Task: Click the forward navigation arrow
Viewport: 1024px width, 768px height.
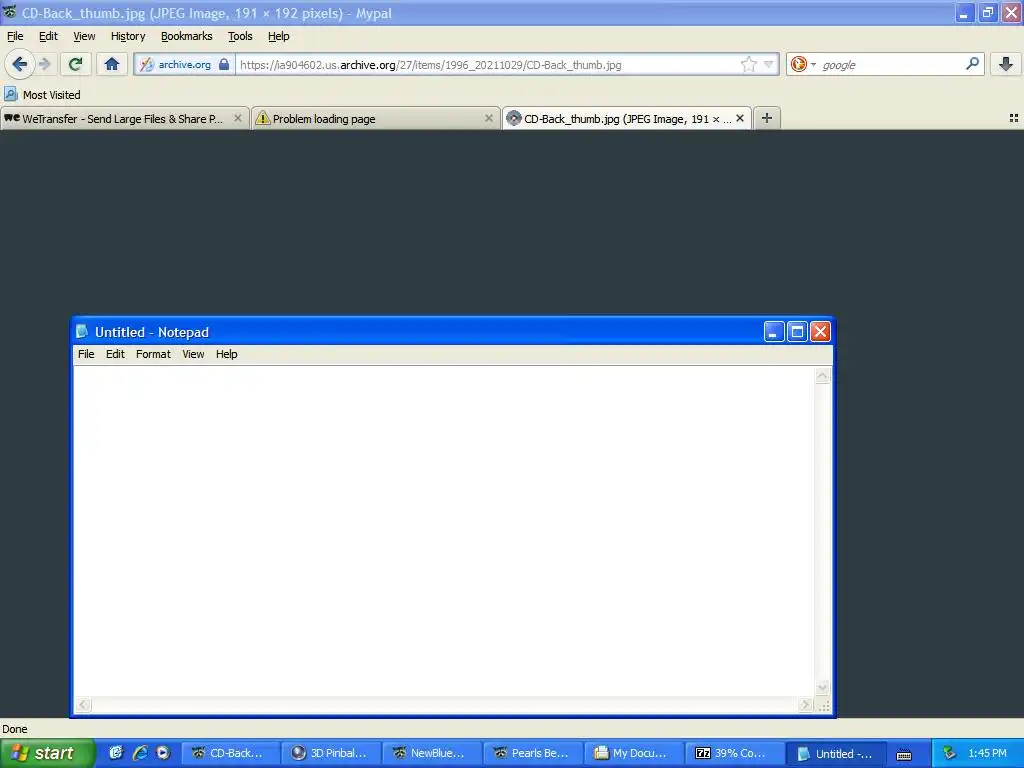Action: point(45,64)
